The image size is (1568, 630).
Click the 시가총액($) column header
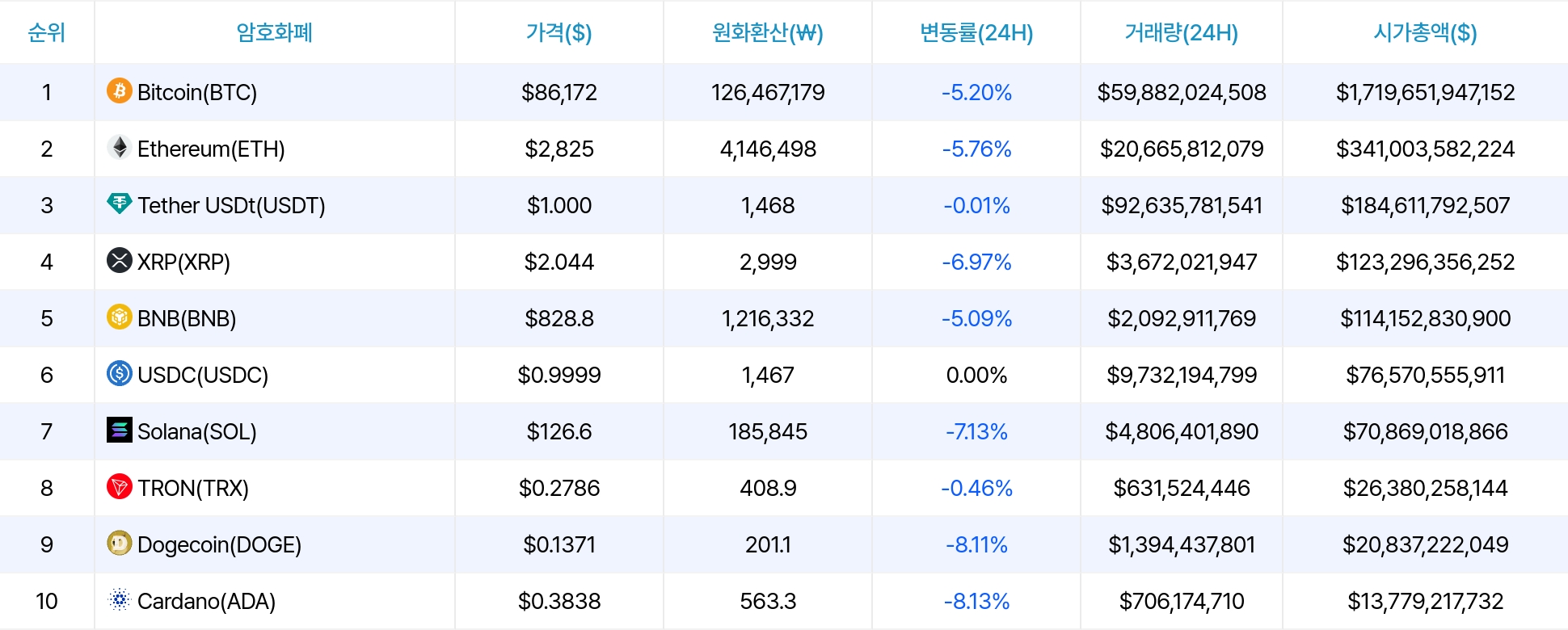[x=1425, y=32]
